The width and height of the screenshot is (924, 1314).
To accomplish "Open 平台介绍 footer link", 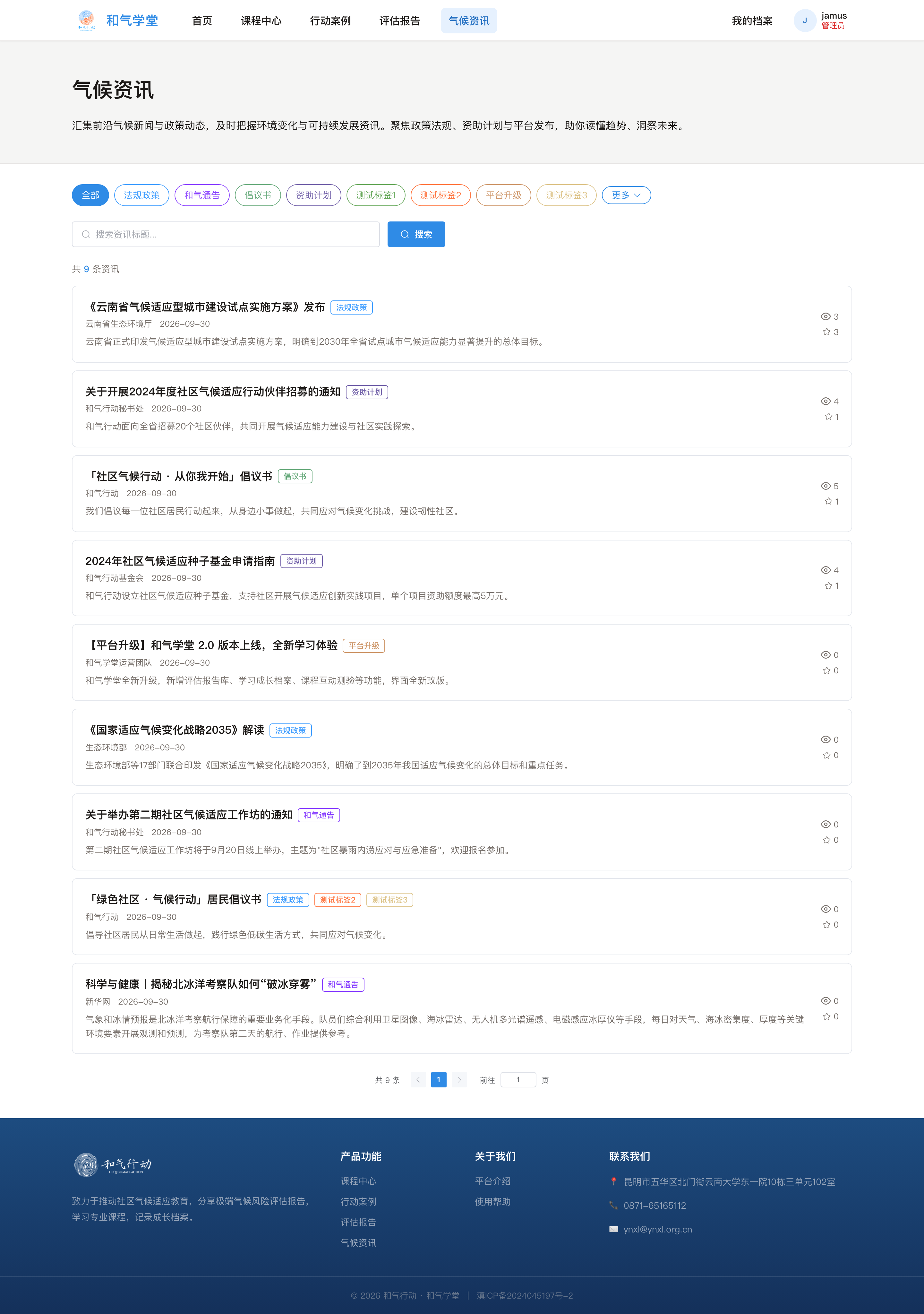I will pos(492,1181).
